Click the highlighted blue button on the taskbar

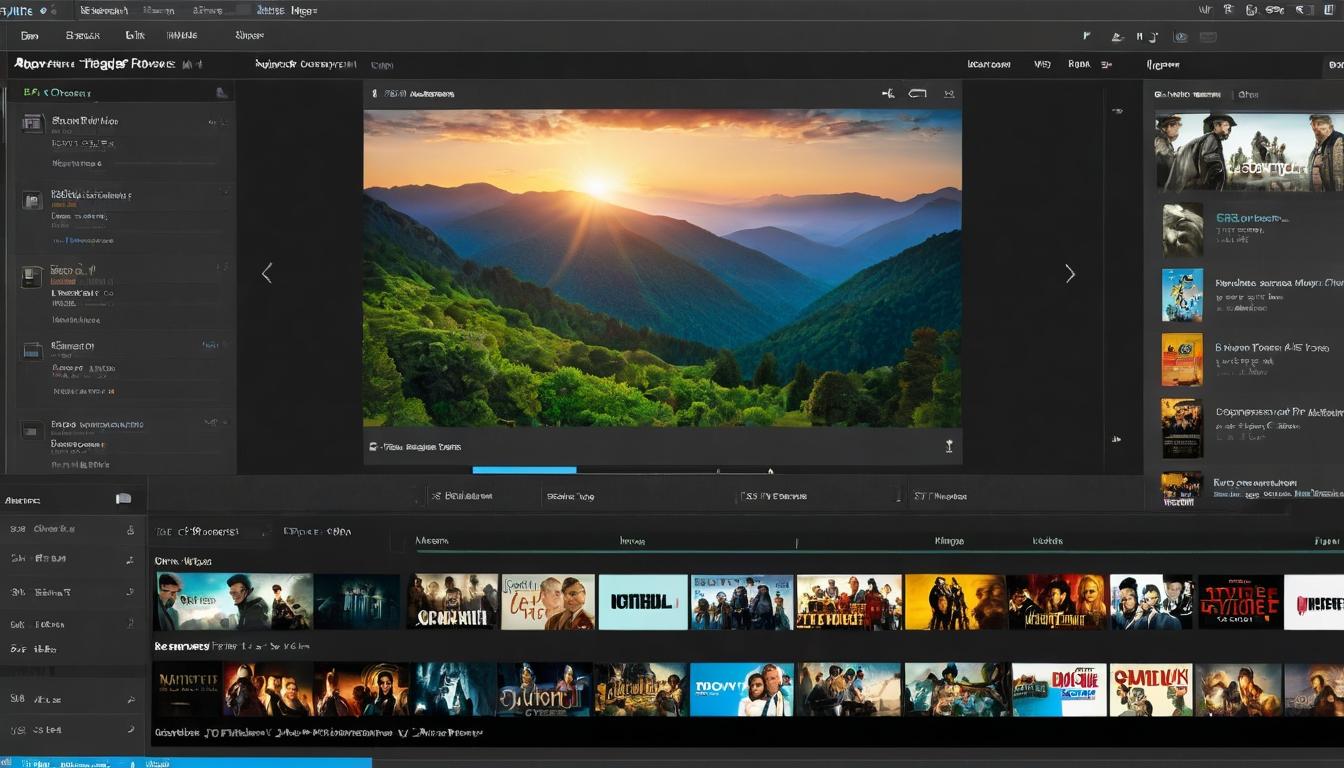(x=185, y=762)
